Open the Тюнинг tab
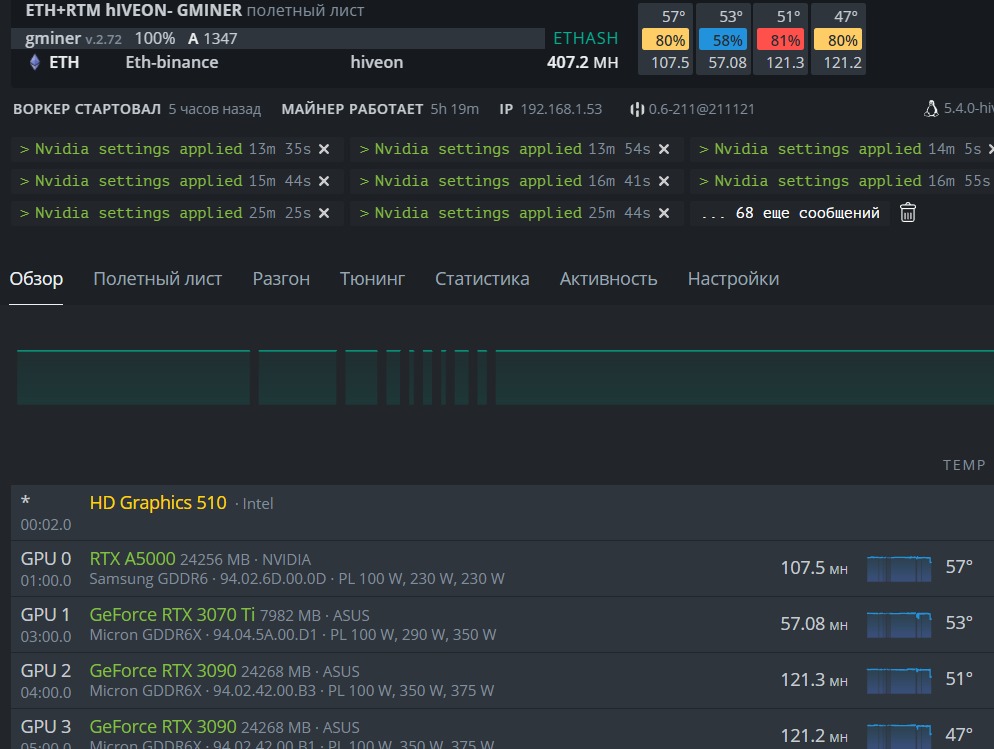This screenshot has width=994, height=749. coord(372,279)
